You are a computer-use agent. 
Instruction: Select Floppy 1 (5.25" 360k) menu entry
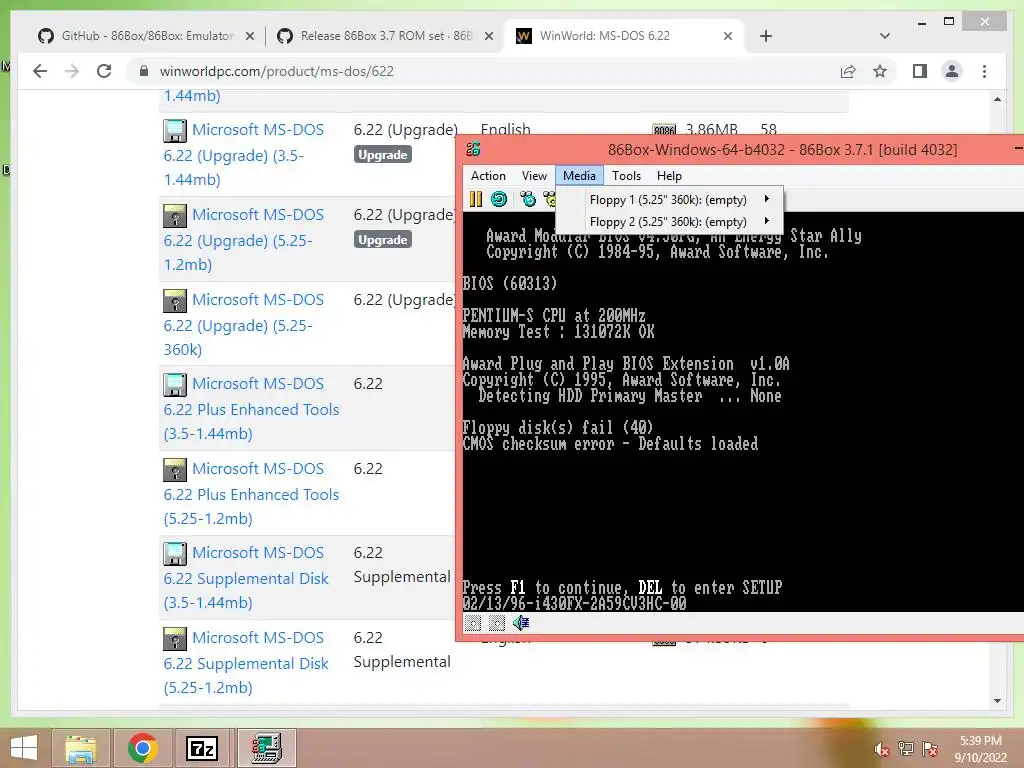click(669, 199)
